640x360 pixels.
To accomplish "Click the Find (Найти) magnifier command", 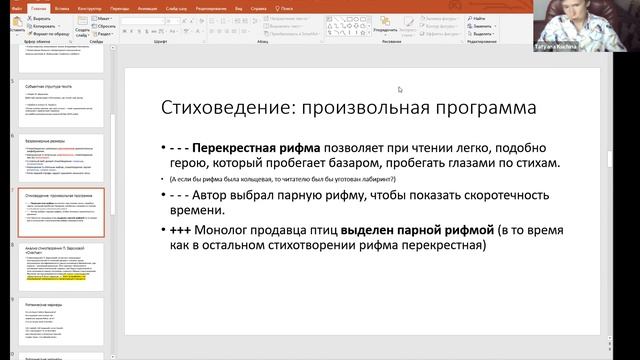I will point(476,18).
